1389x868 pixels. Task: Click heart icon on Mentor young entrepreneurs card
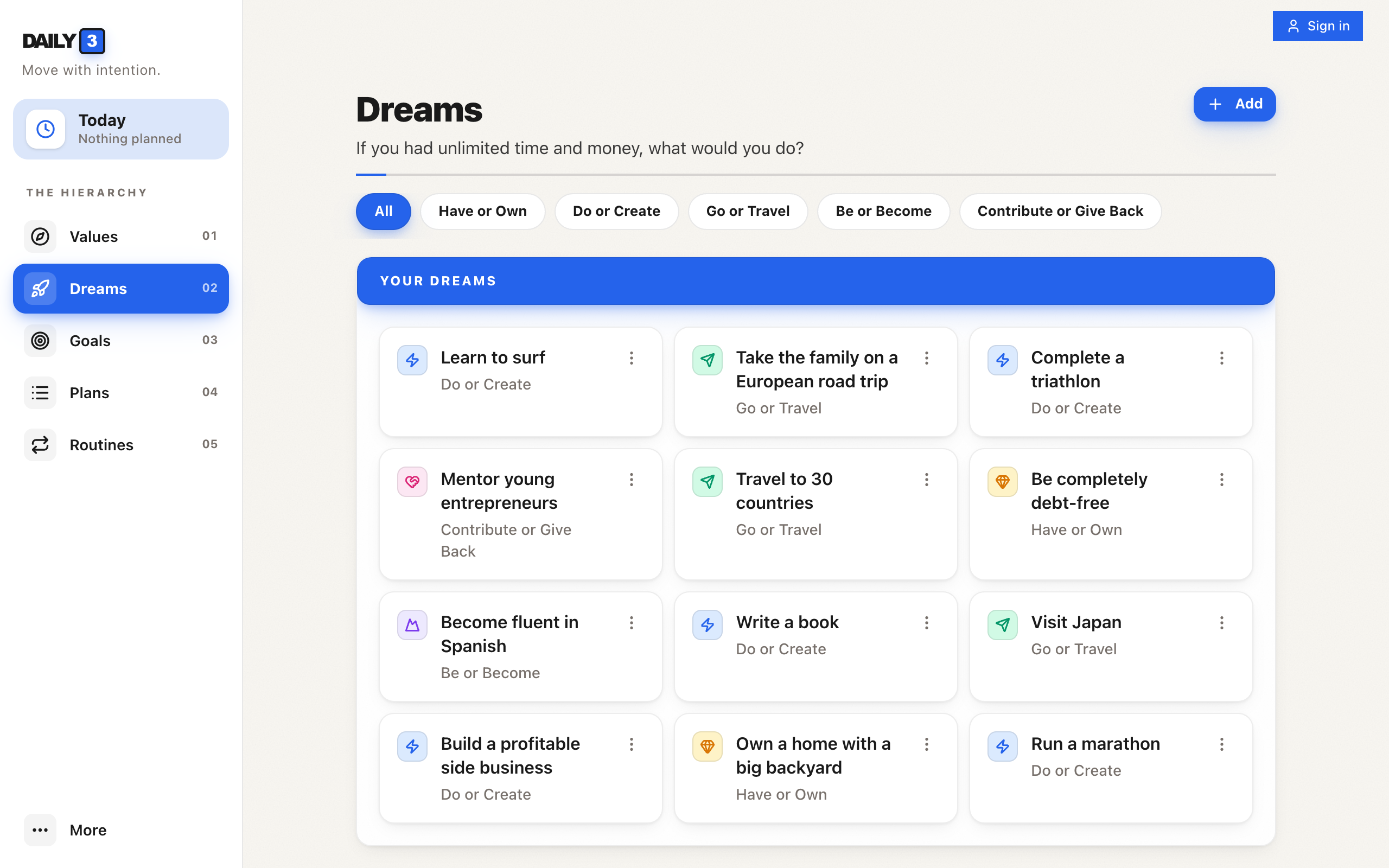click(x=412, y=482)
